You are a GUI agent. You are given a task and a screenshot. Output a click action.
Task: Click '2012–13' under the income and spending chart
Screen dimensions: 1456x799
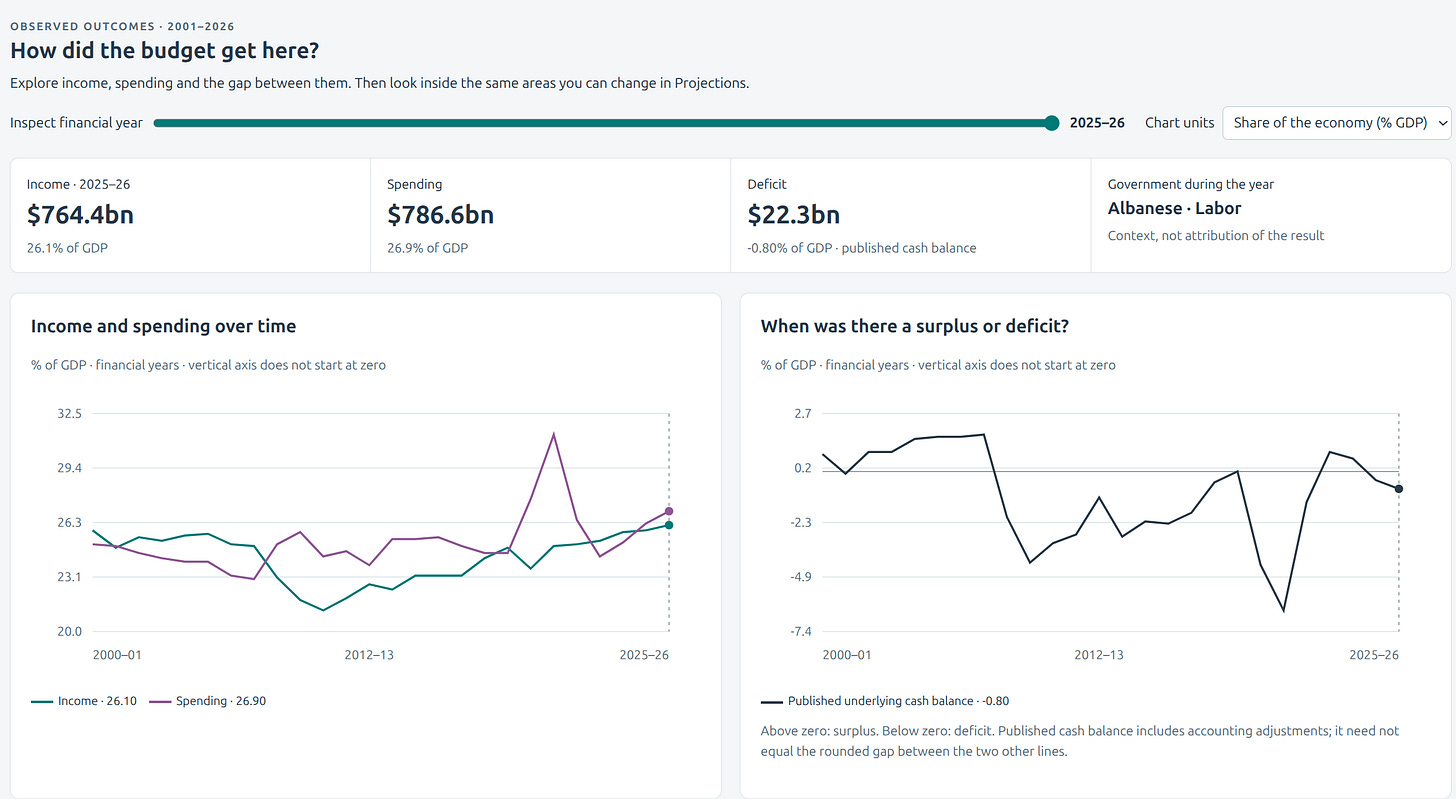369,656
